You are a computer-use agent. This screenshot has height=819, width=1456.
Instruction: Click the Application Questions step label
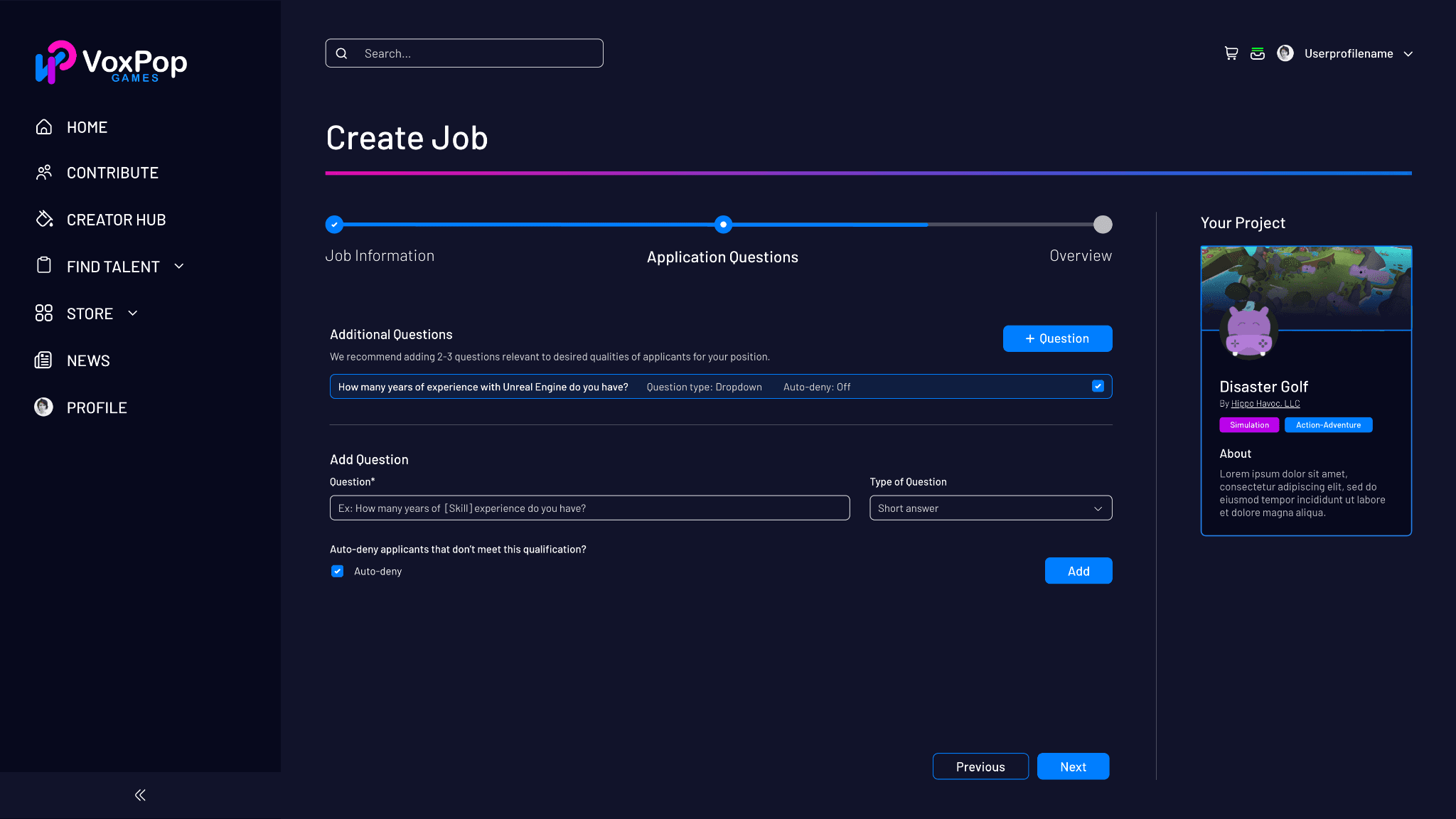pos(722,257)
